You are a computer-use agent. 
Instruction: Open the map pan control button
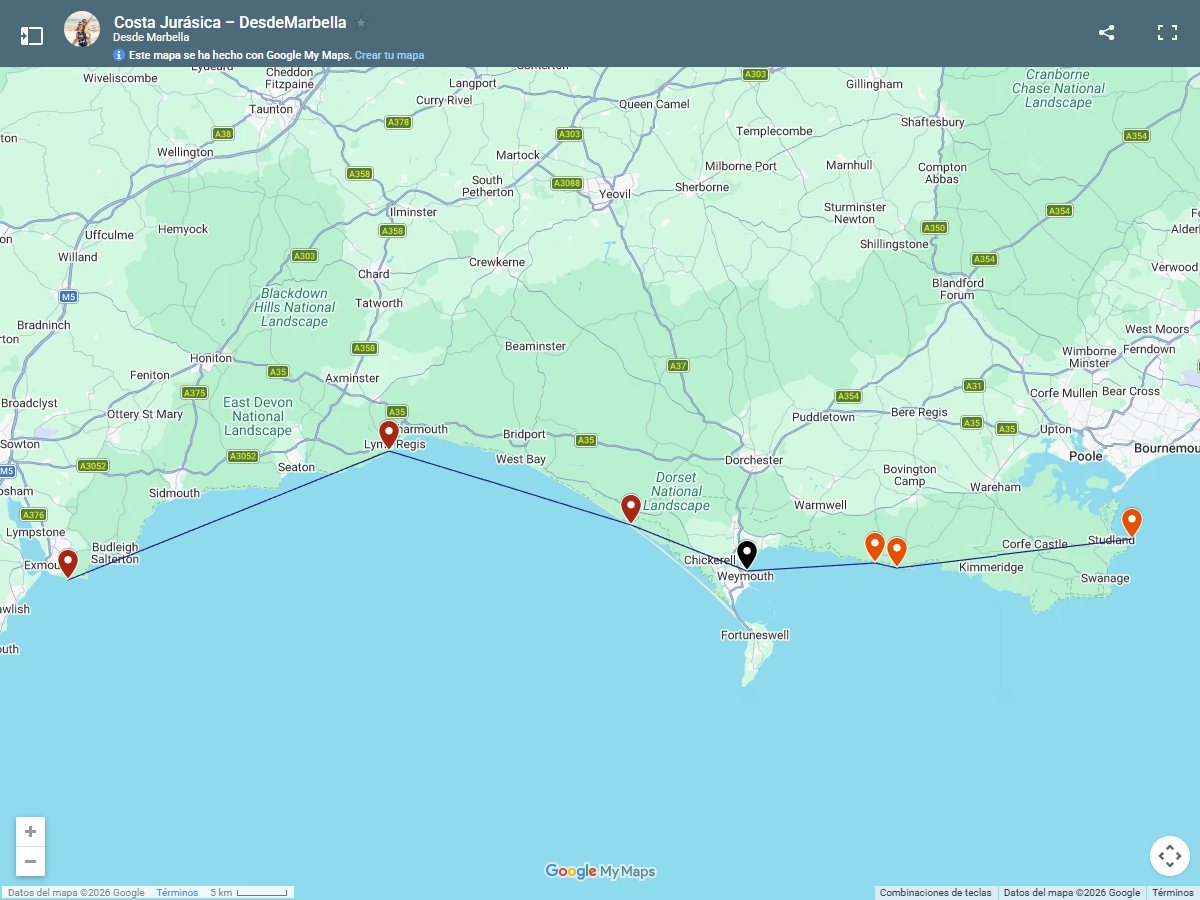(x=1170, y=856)
